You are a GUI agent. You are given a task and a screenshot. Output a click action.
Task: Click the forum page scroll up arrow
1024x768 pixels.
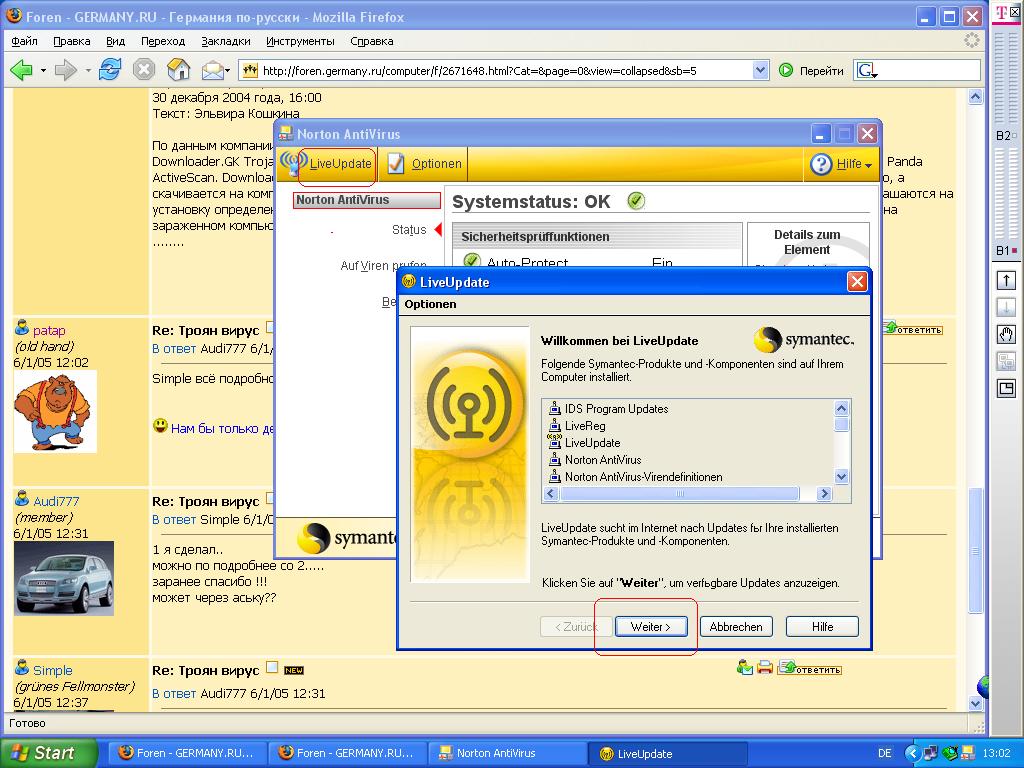(x=976, y=97)
